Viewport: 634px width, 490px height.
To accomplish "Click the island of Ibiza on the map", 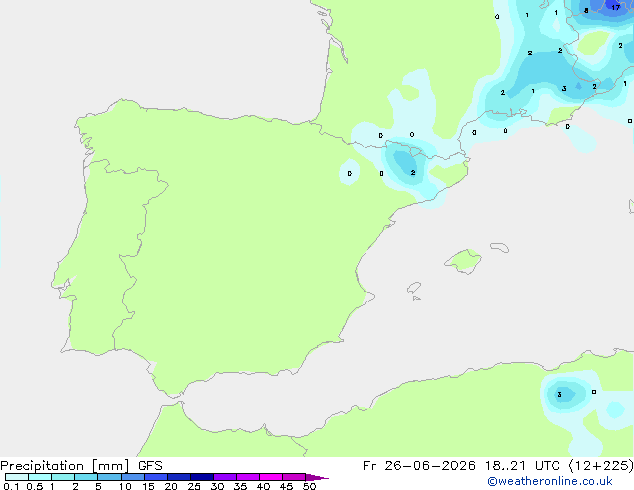I will tap(414, 288).
